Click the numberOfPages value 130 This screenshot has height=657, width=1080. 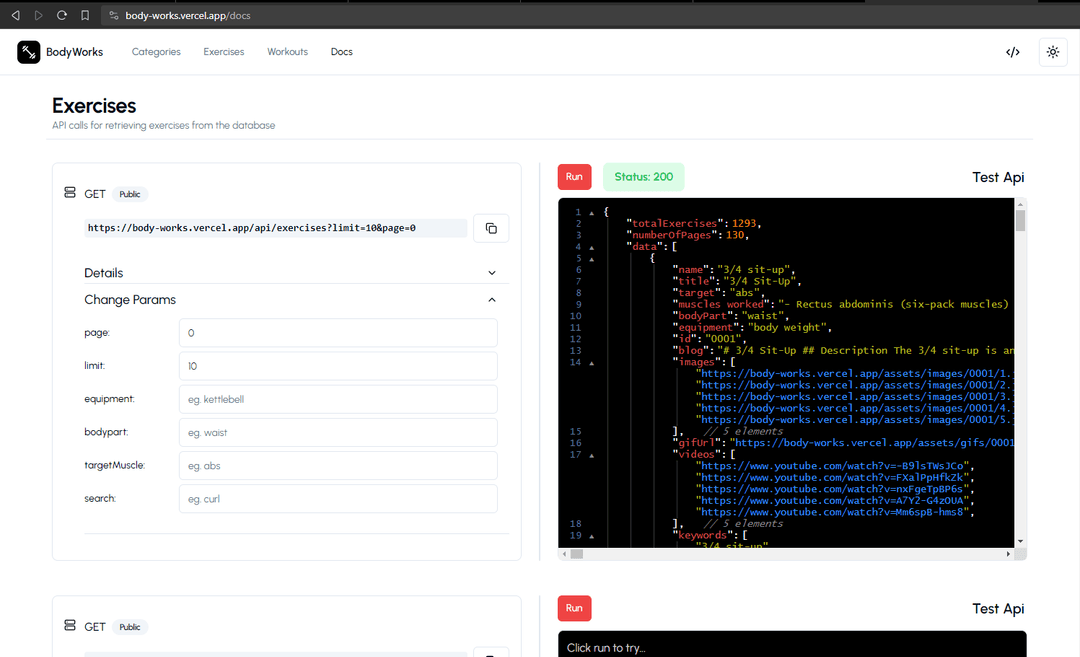735,235
